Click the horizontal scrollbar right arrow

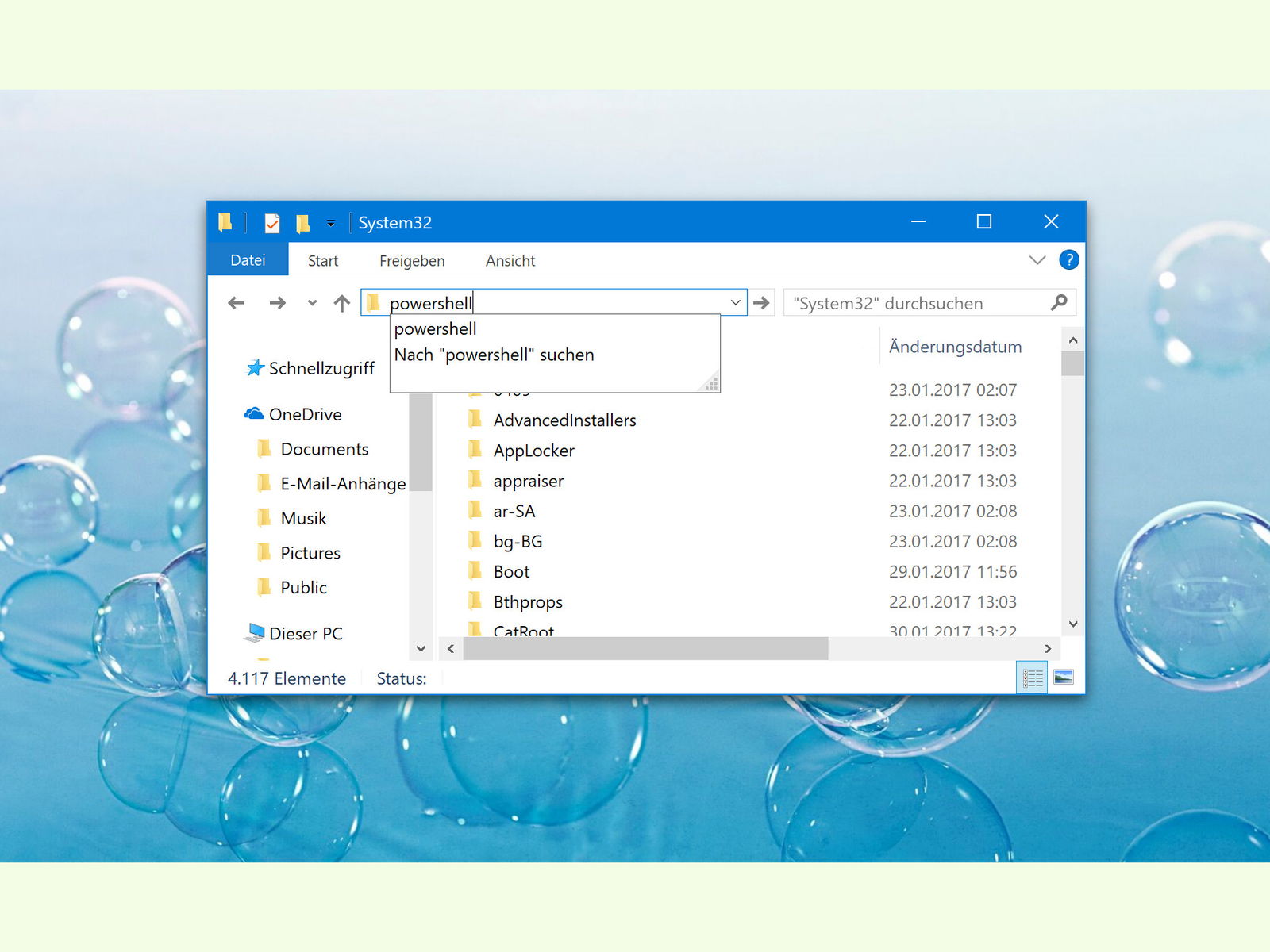[1048, 649]
